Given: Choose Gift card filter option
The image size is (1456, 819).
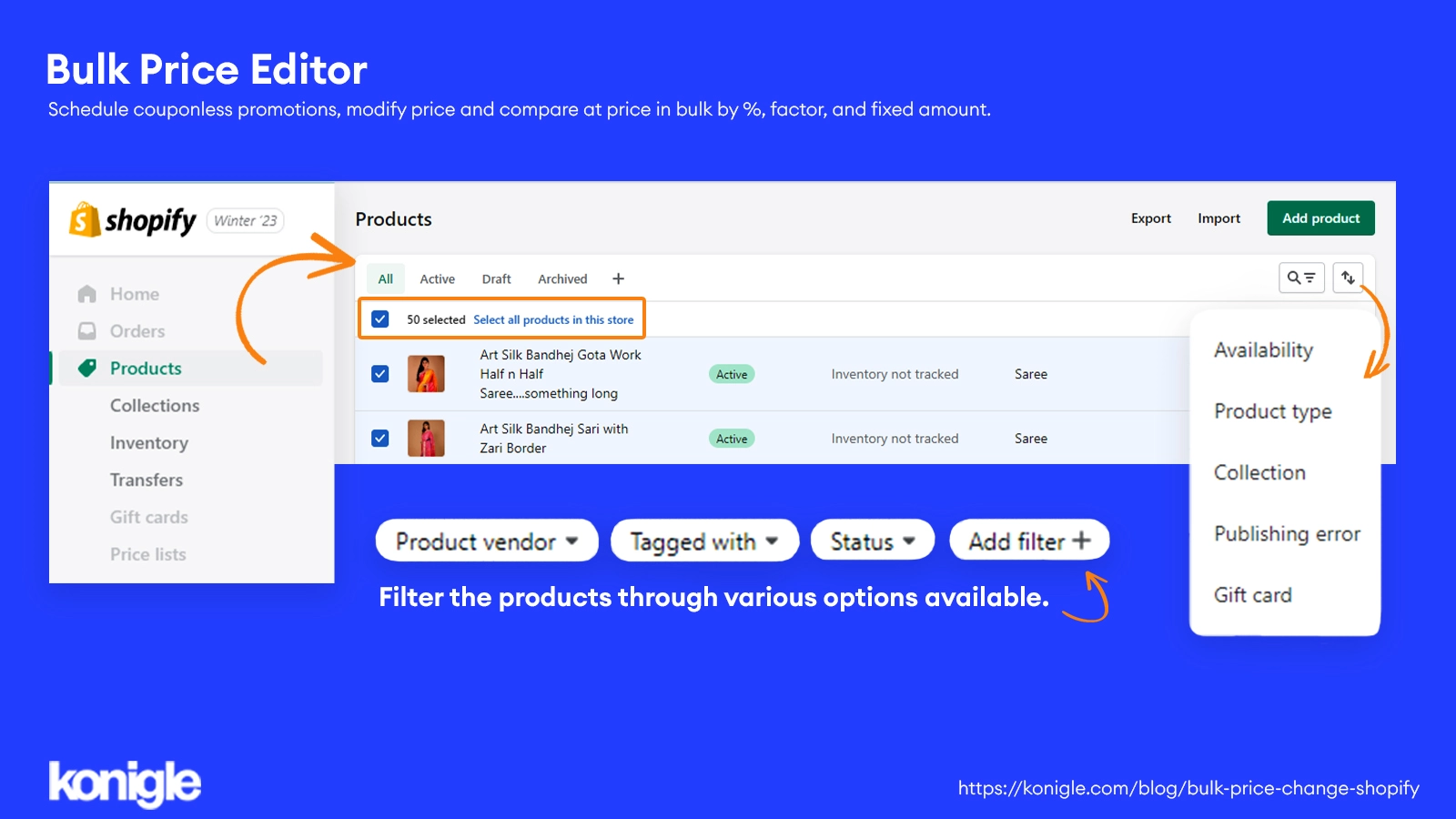Looking at the screenshot, I should (x=1252, y=595).
